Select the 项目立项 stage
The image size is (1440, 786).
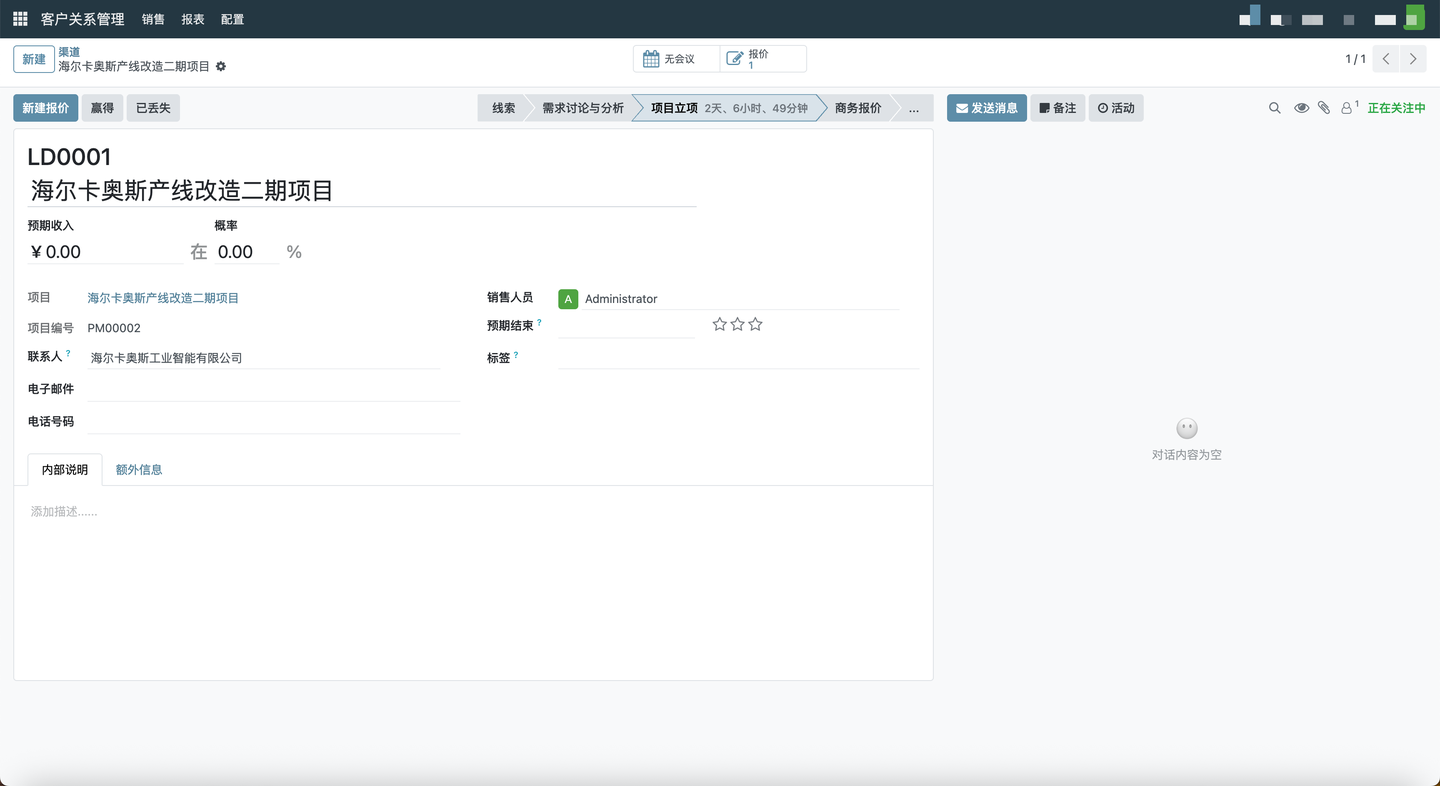pos(729,108)
